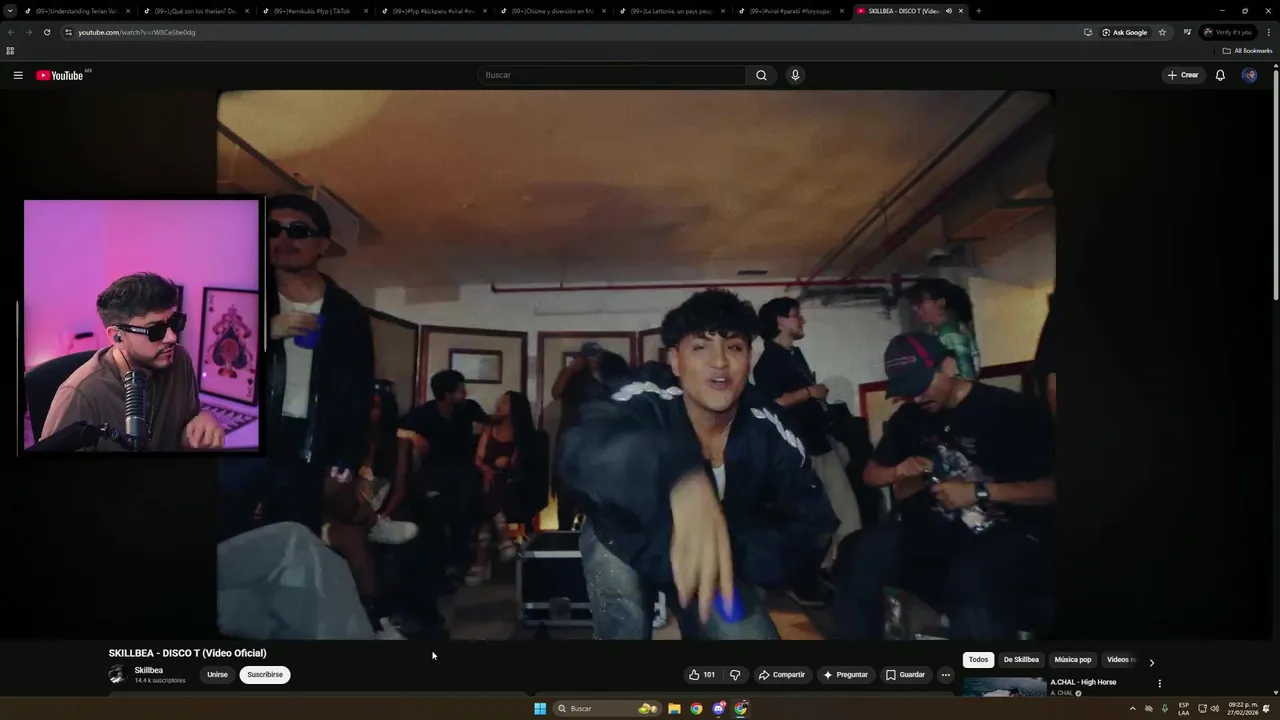The width and height of the screenshot is (1280, 720).
Task: Open the YouTube hamburger guide menu
Action: coord(18,75)
